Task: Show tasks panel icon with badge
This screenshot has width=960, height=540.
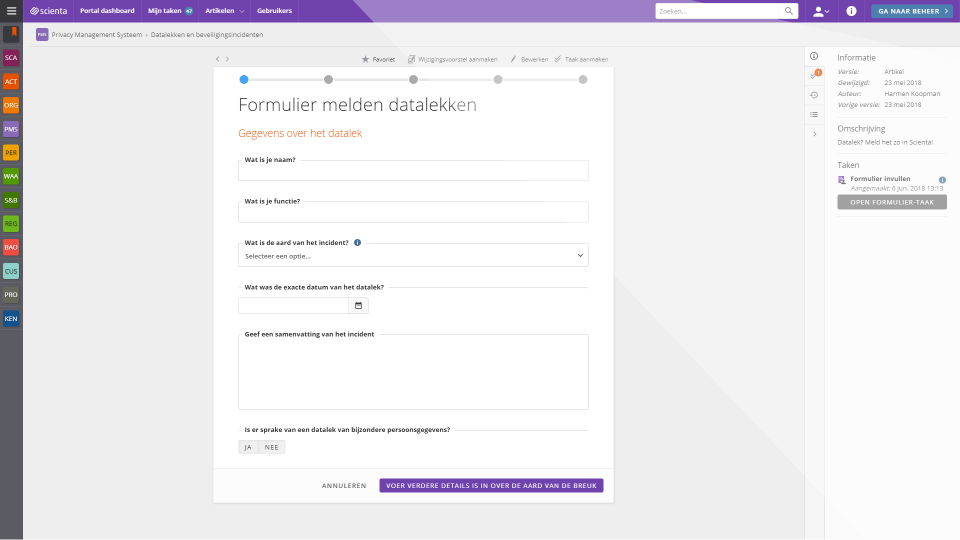Action: [x=814, y=75]
